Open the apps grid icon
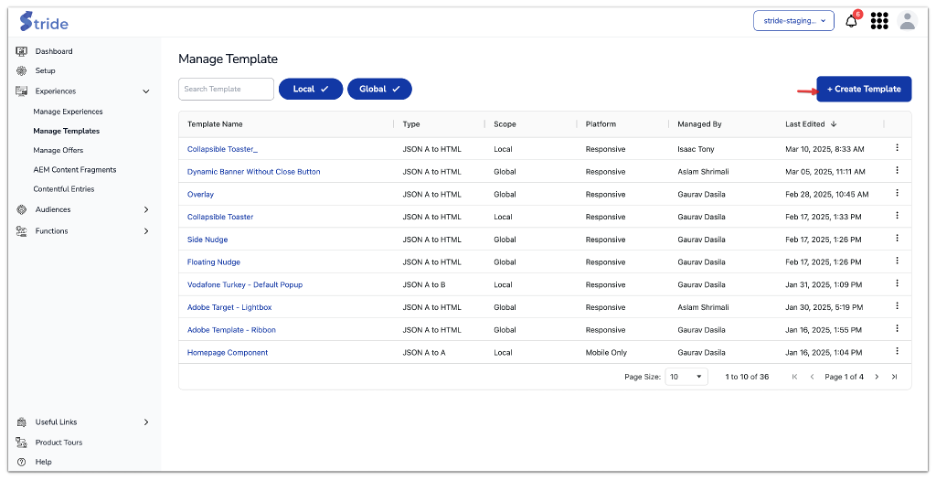936x480 pixels. point(879,21)
